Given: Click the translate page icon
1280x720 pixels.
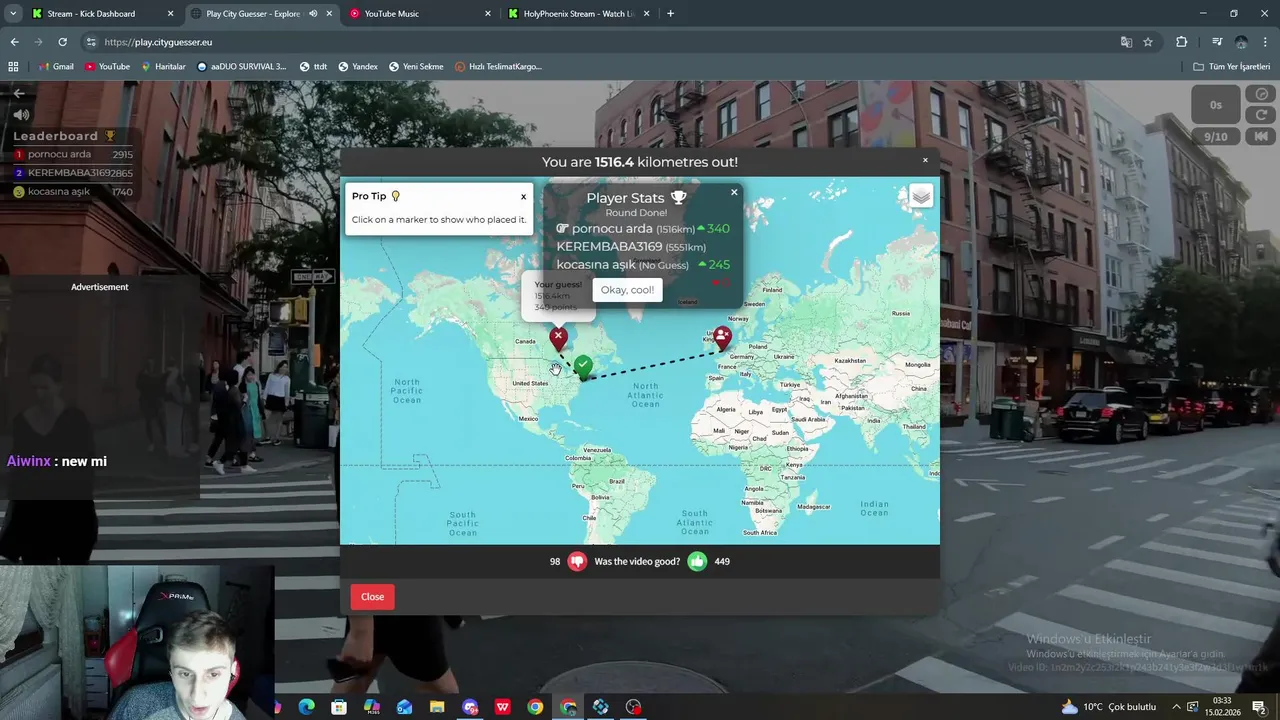Looking at the screenshot, I should pyautogui.click(x=1126, y=42).
